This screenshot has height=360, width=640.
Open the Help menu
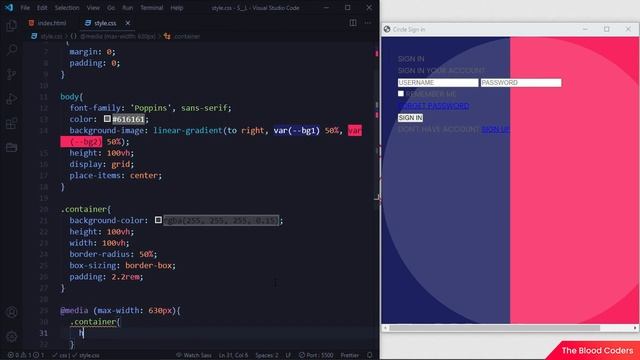pyautogui.click(x=176, y=8)
